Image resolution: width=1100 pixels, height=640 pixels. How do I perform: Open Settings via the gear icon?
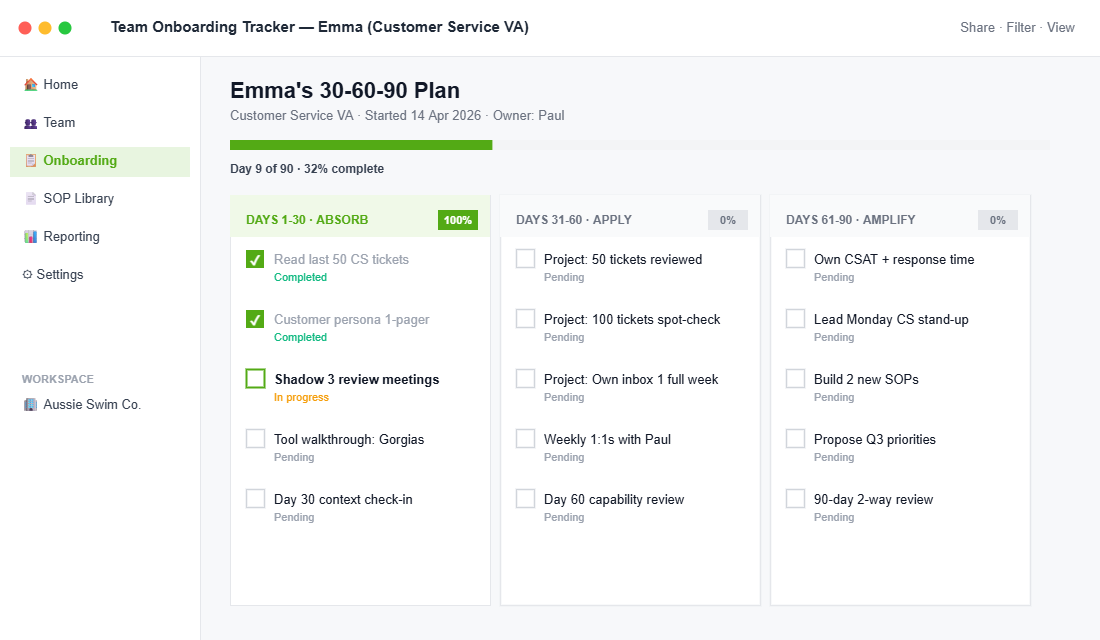(x=30, y=274)
